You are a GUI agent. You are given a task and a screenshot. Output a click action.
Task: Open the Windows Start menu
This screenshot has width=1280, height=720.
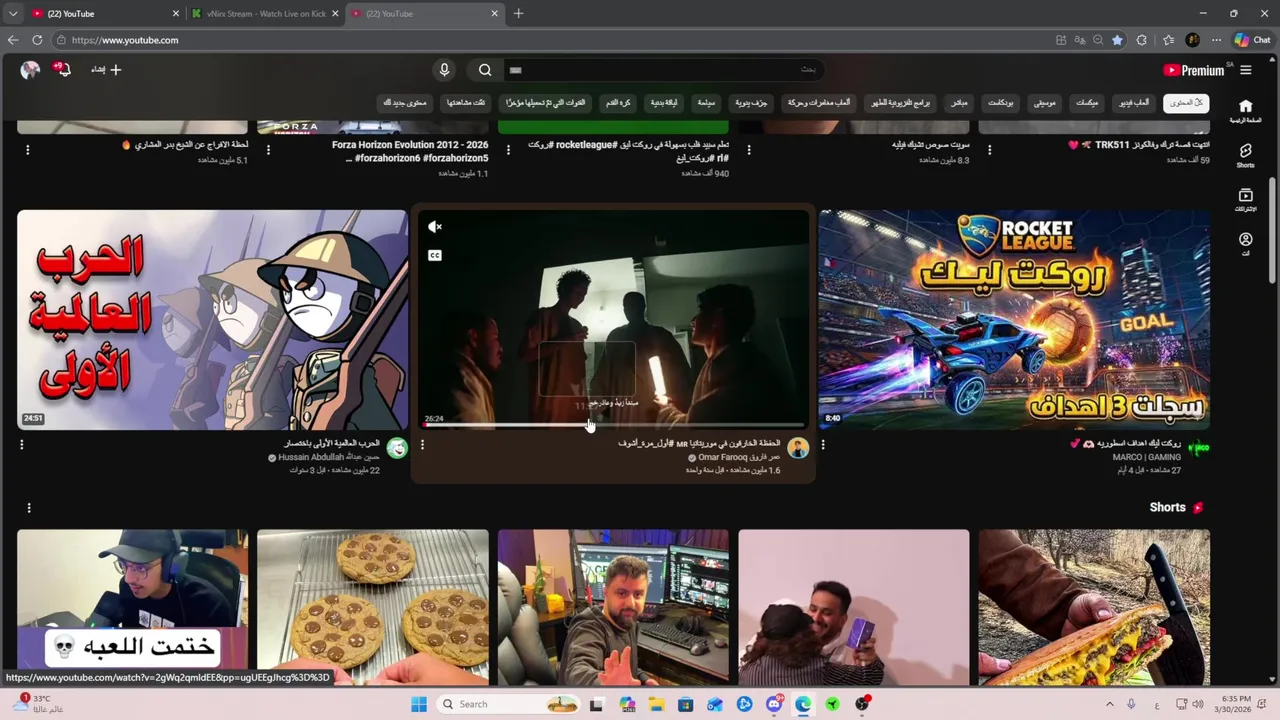419,704
